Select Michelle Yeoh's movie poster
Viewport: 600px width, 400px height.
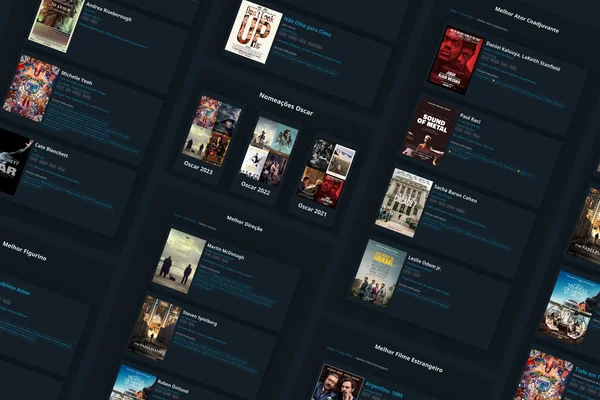tap(31, 88)
